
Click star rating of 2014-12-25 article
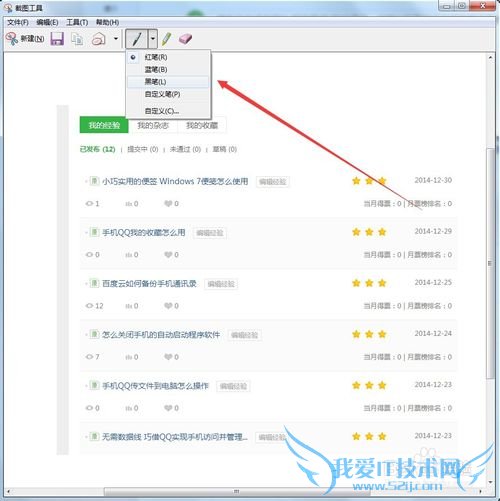(x=369, y=283)
